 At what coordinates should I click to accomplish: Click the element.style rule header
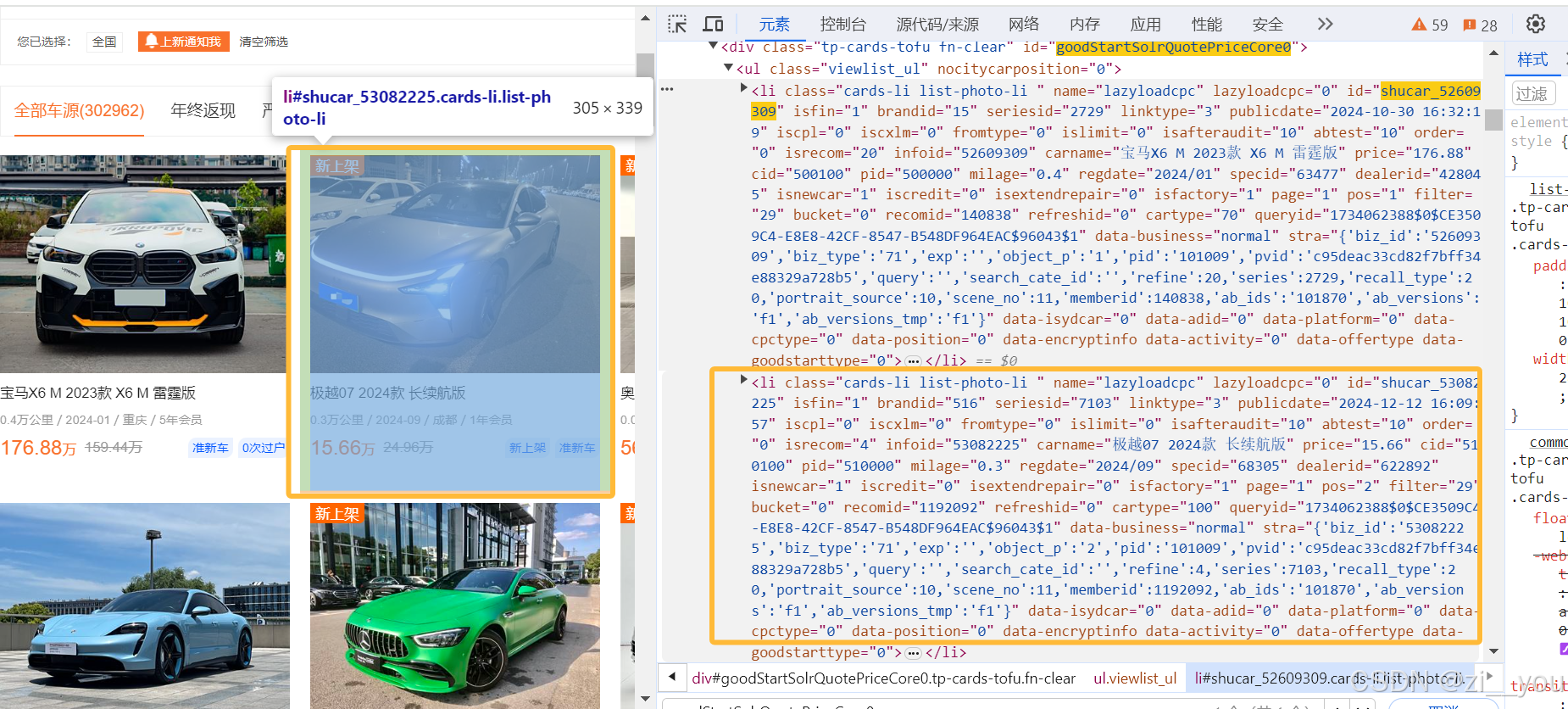1538,131
